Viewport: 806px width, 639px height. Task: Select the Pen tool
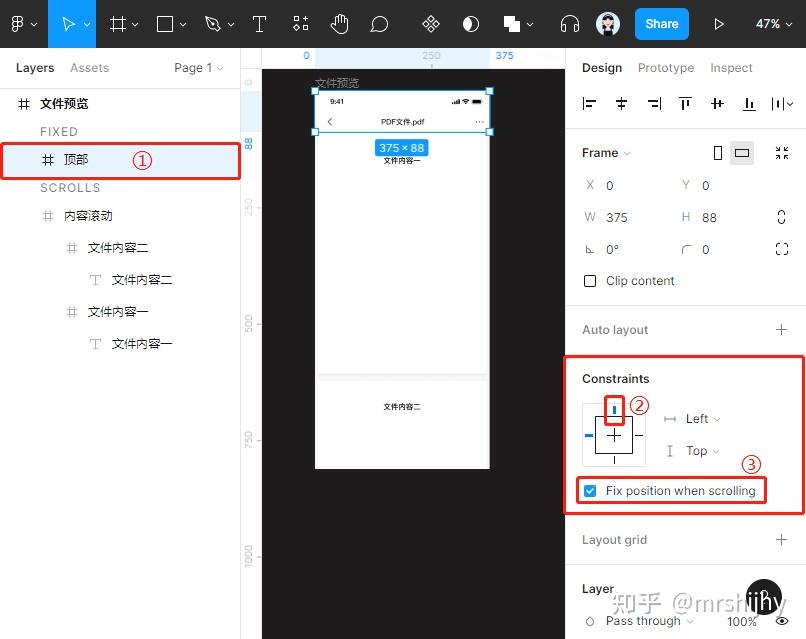213,23
